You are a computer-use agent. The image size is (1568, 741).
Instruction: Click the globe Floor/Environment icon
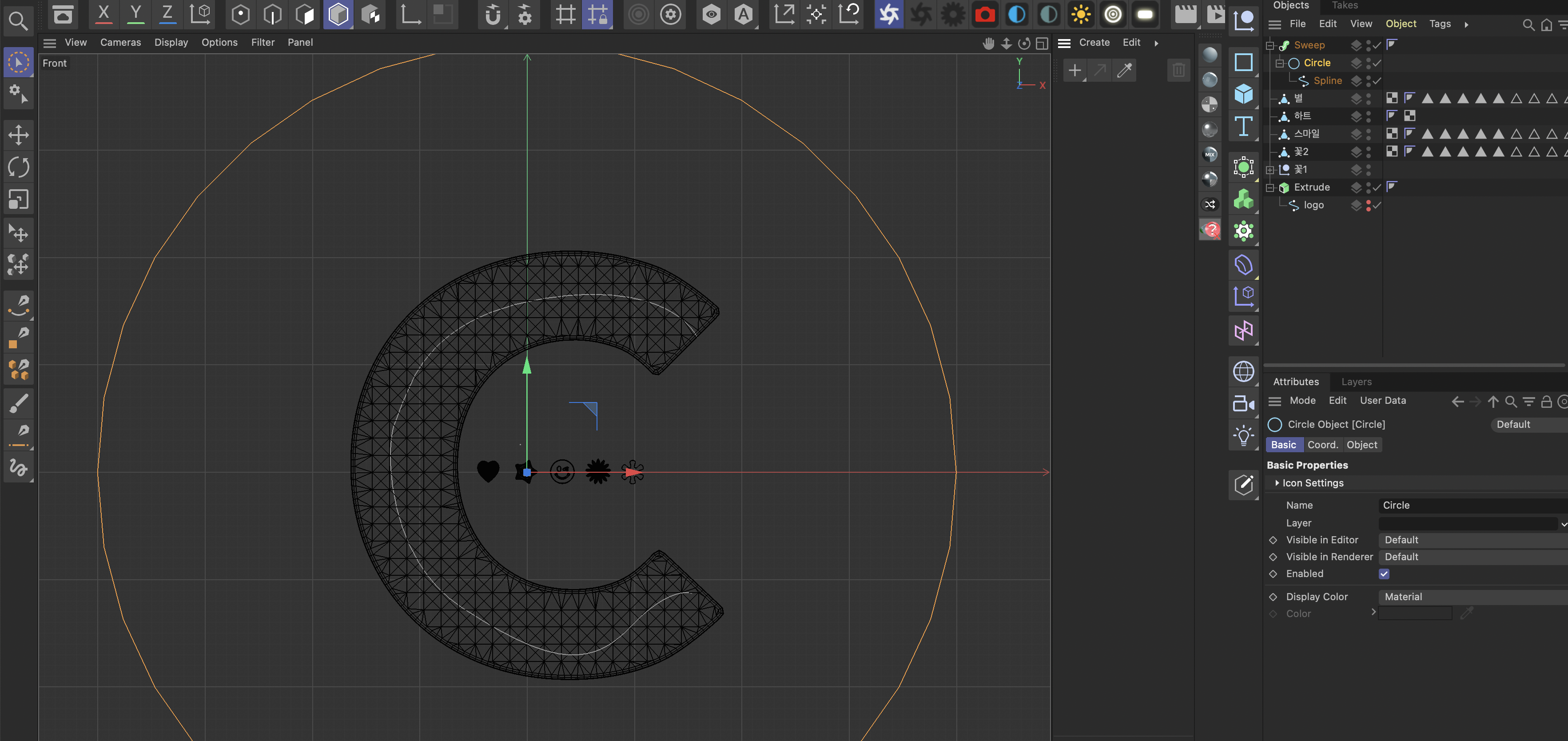tap(1243, 371)
